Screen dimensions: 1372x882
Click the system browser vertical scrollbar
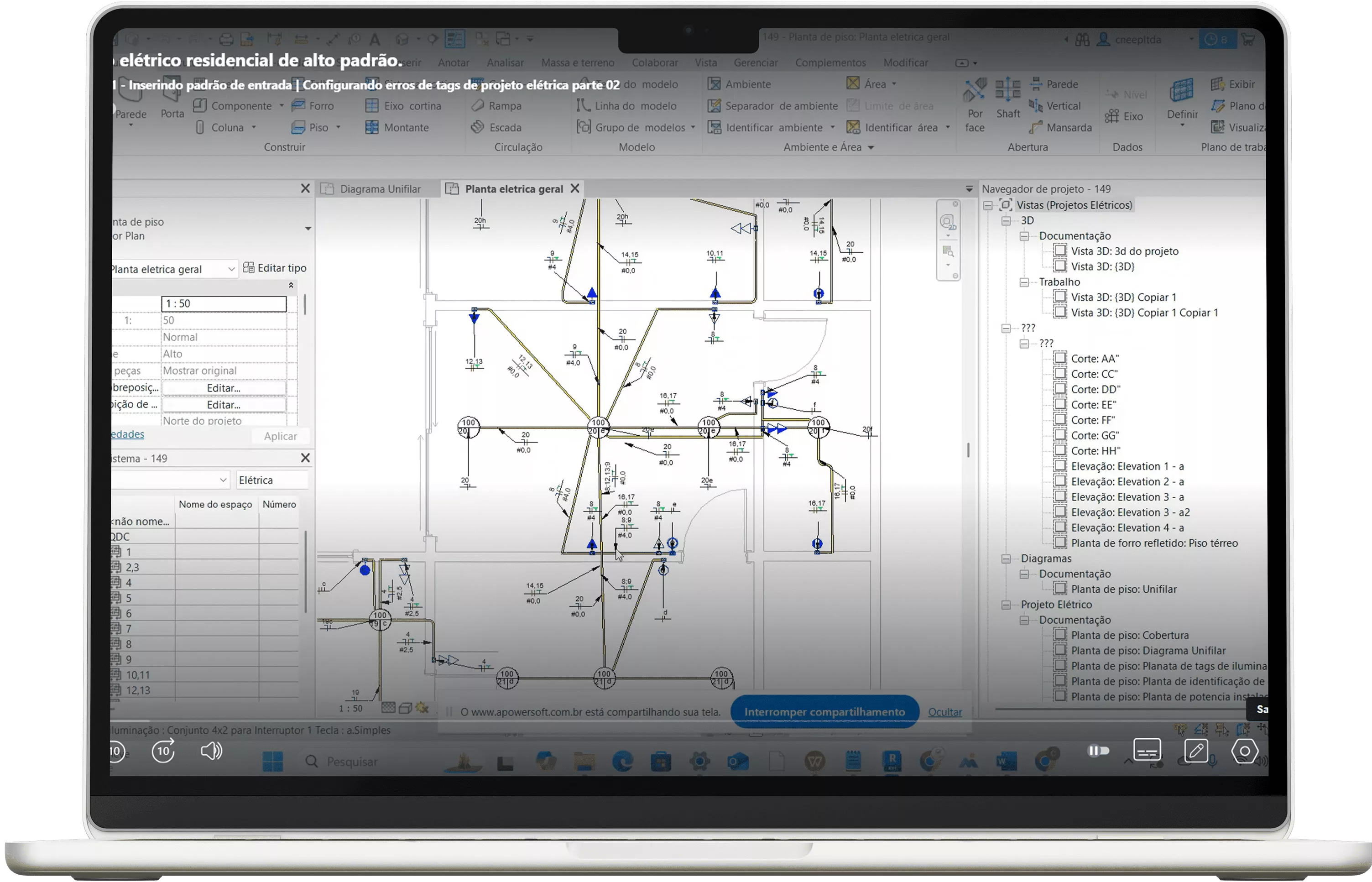(x=306, y=573)
